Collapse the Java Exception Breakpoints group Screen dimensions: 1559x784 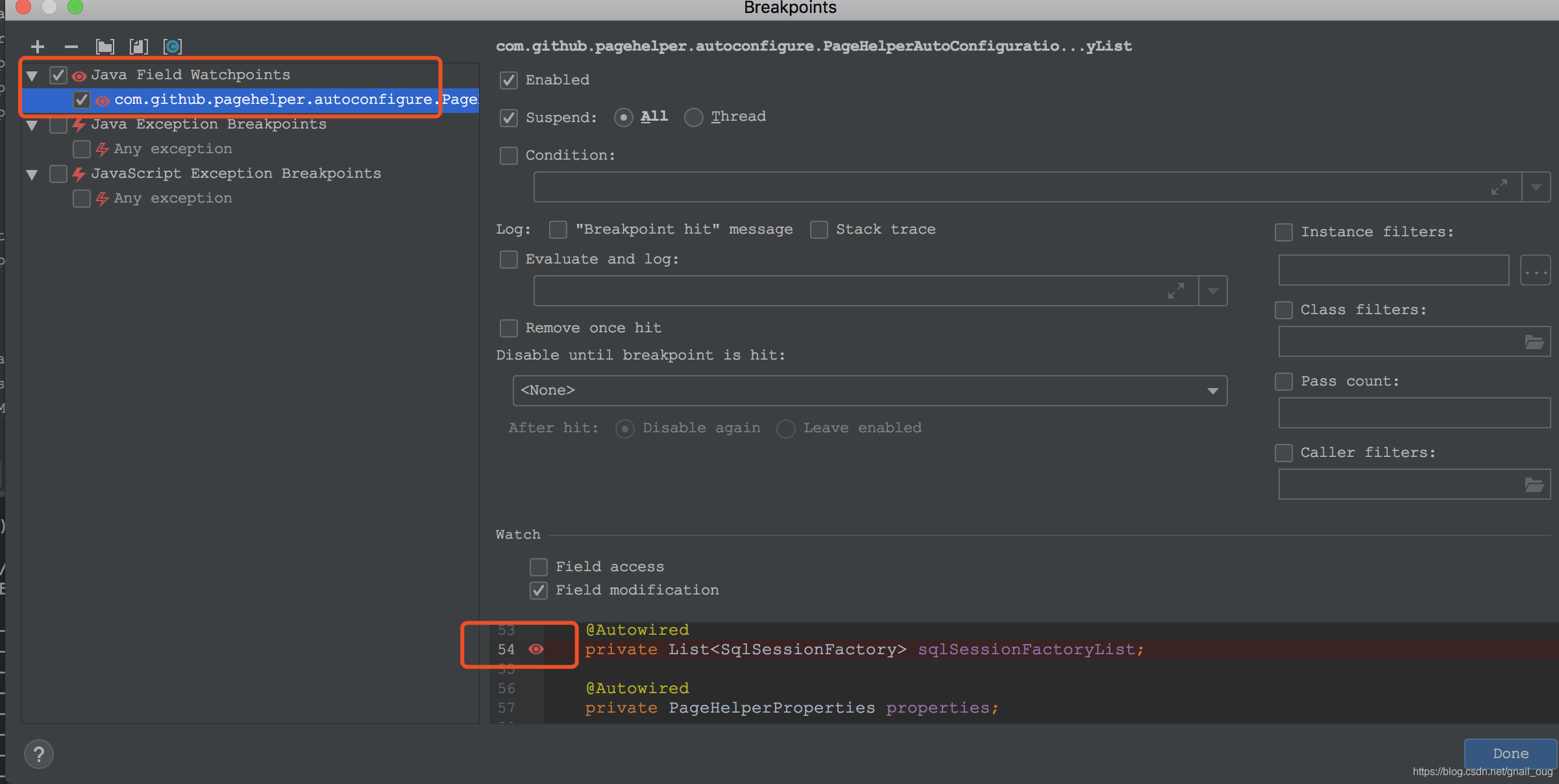[x=32, y=125]
